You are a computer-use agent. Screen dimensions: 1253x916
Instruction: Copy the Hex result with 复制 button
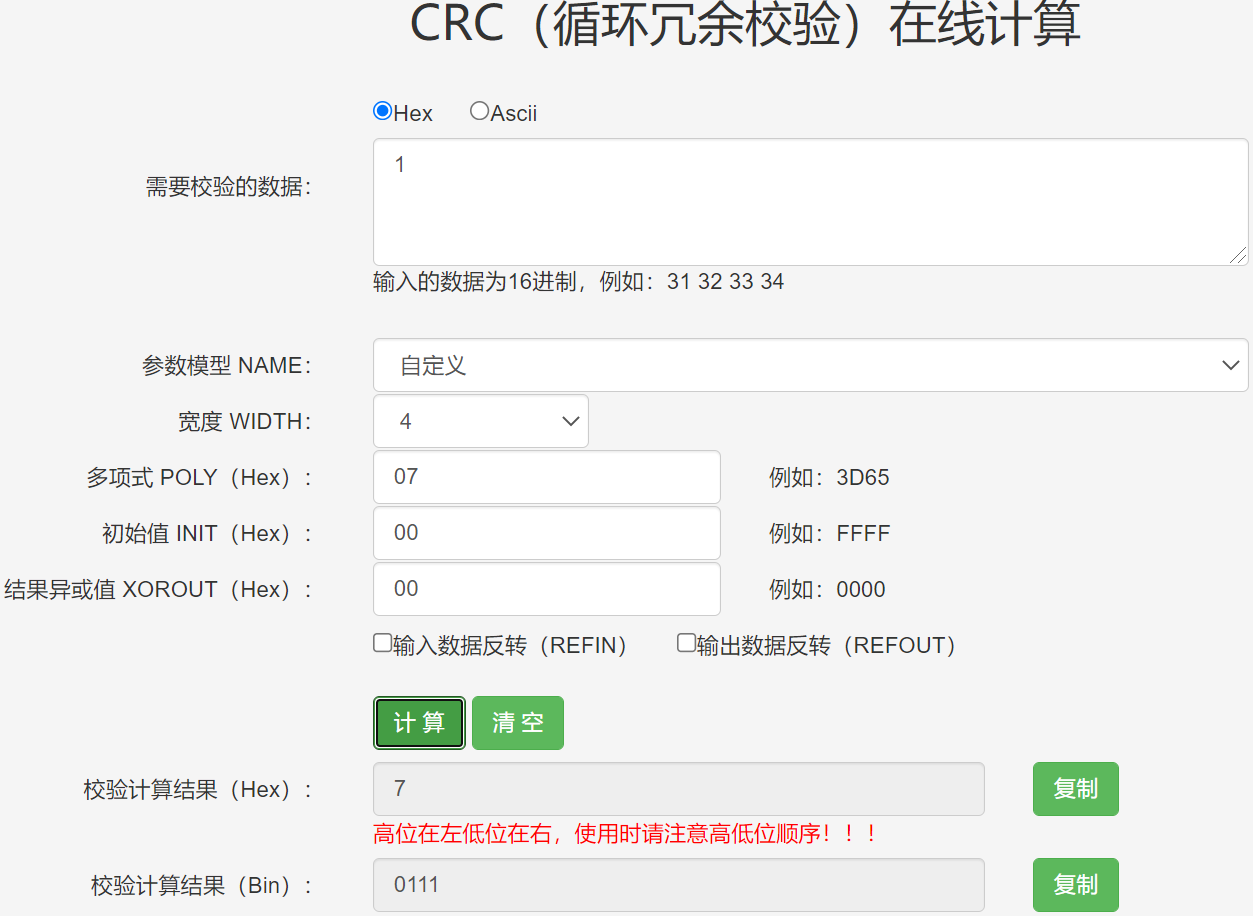click(1076, 789)
